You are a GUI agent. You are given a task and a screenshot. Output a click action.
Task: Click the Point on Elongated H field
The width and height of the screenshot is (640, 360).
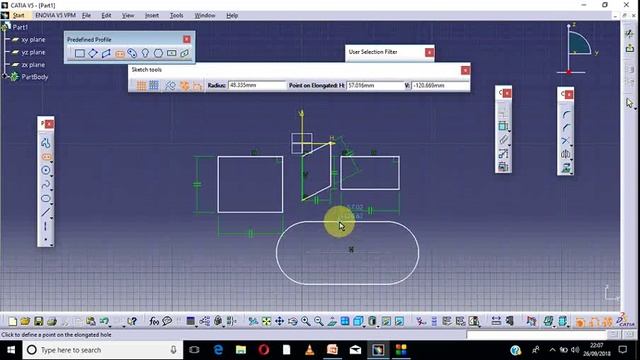pyautogui.click(x=375, y=85)
